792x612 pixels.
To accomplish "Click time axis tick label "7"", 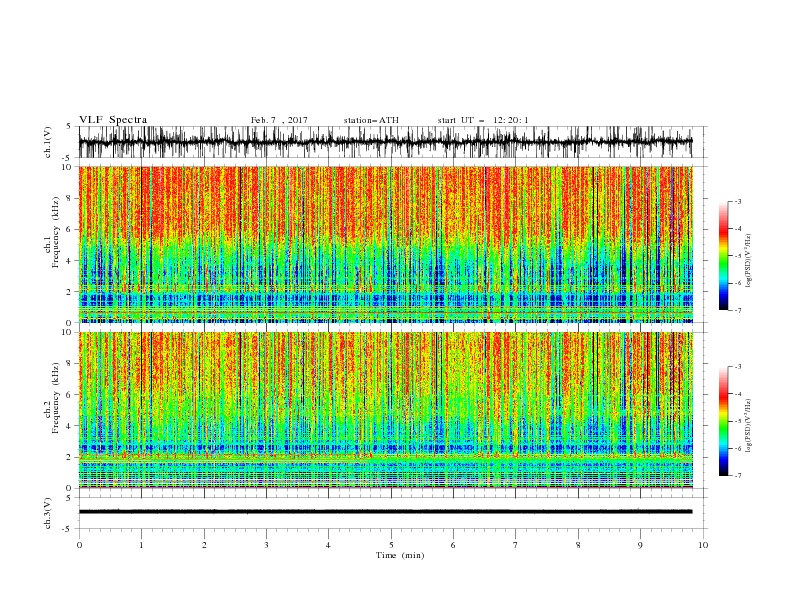I will (x=516, y=545).
